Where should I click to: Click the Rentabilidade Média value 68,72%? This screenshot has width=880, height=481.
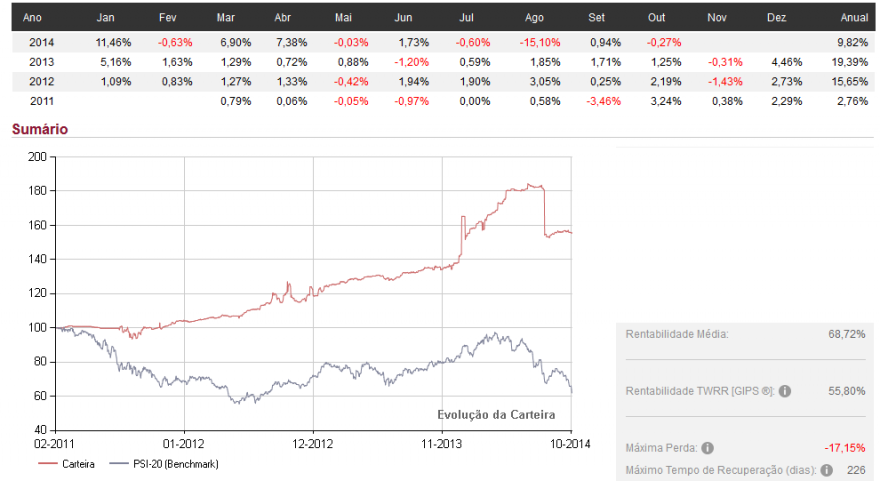[847, 335]
